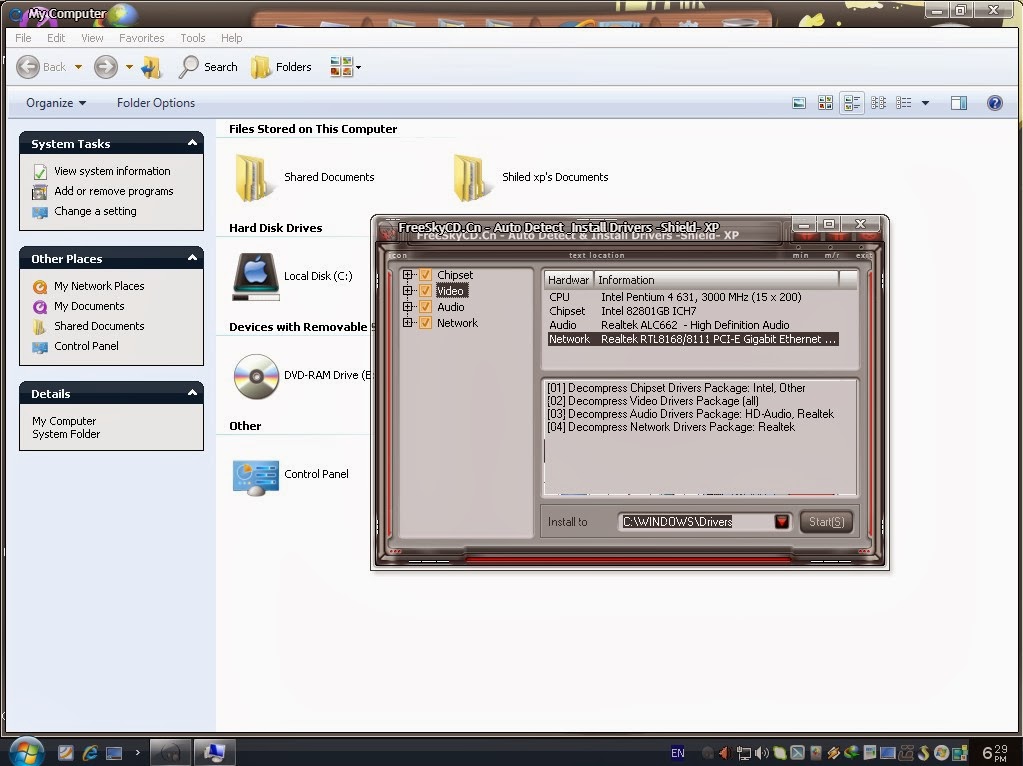This screenshot has width=1023, height=766.
Task: Open the view style dropdown arrow
Action: (x=925, y=103)
